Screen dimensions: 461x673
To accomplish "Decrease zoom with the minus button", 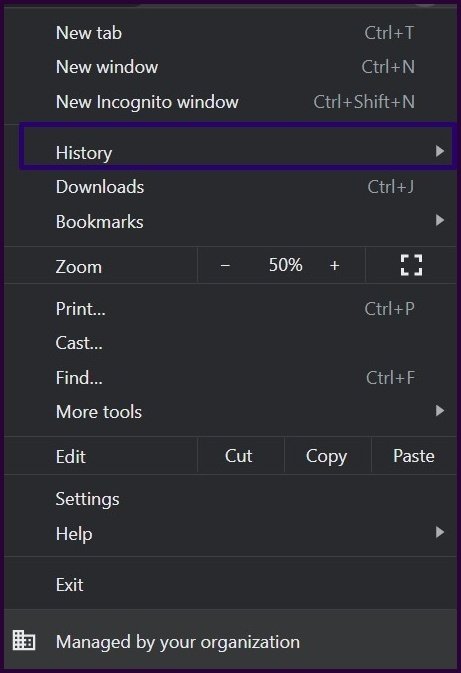I will [225, 265].
